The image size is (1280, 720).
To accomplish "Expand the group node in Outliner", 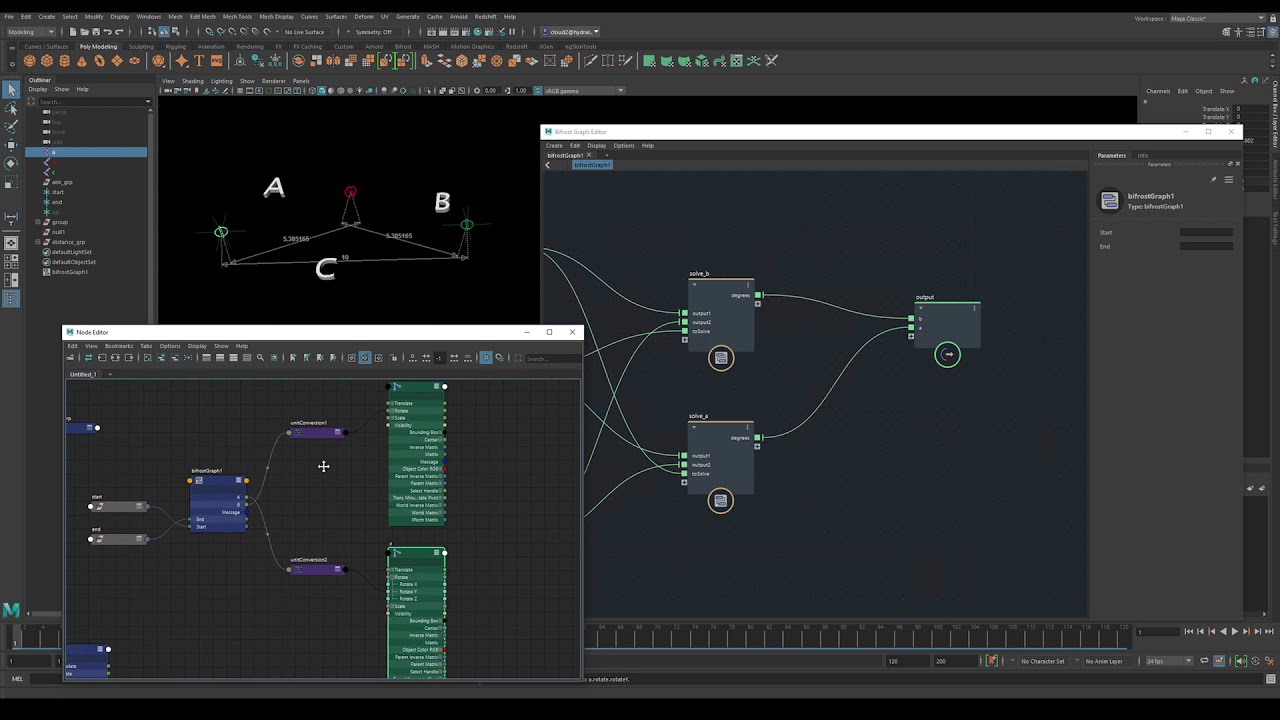I will [38, 222].
